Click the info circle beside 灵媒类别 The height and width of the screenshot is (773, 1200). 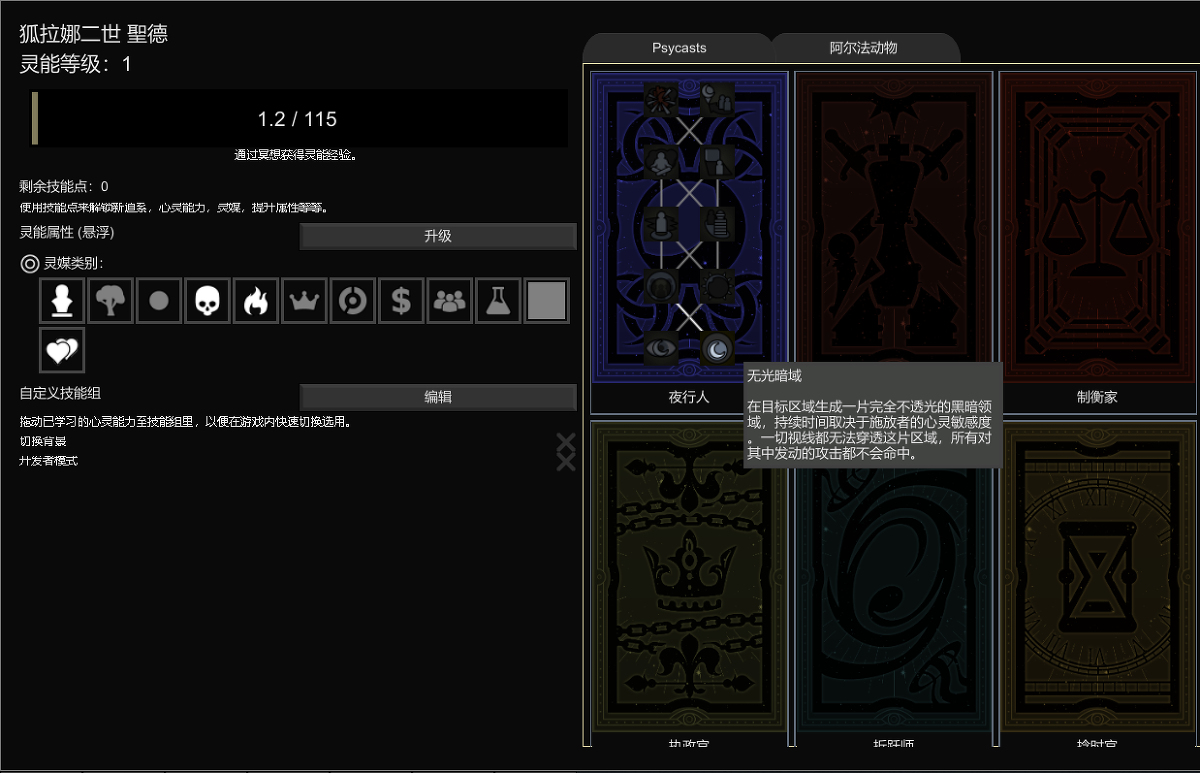pyautogui.click(x=30, y=264)
